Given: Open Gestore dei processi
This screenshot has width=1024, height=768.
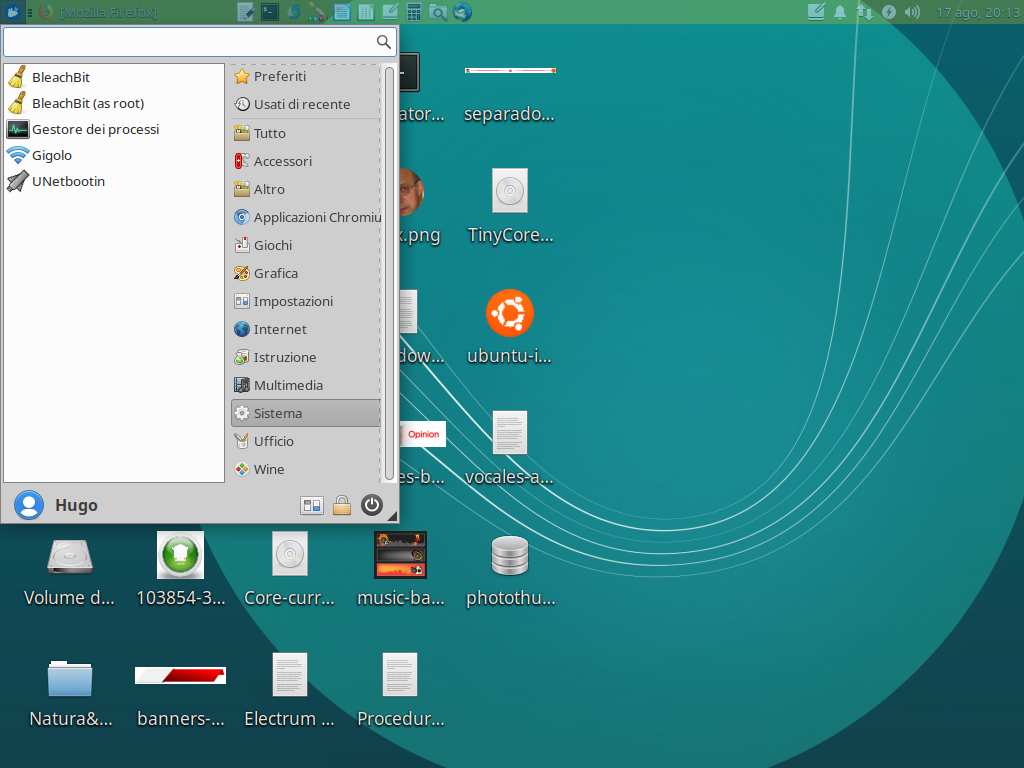Looking at the screenshot, I should pos(114,129).
